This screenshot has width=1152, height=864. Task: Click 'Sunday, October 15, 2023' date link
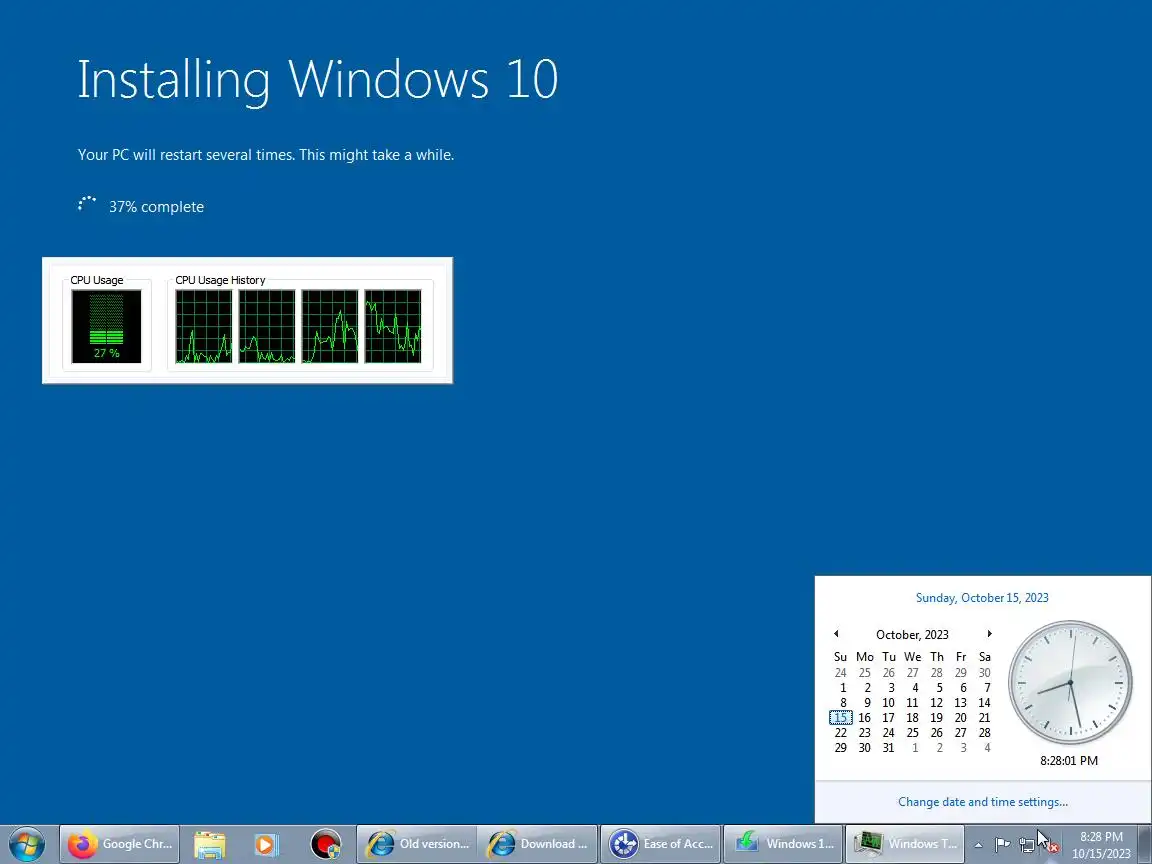pos(982,598)
